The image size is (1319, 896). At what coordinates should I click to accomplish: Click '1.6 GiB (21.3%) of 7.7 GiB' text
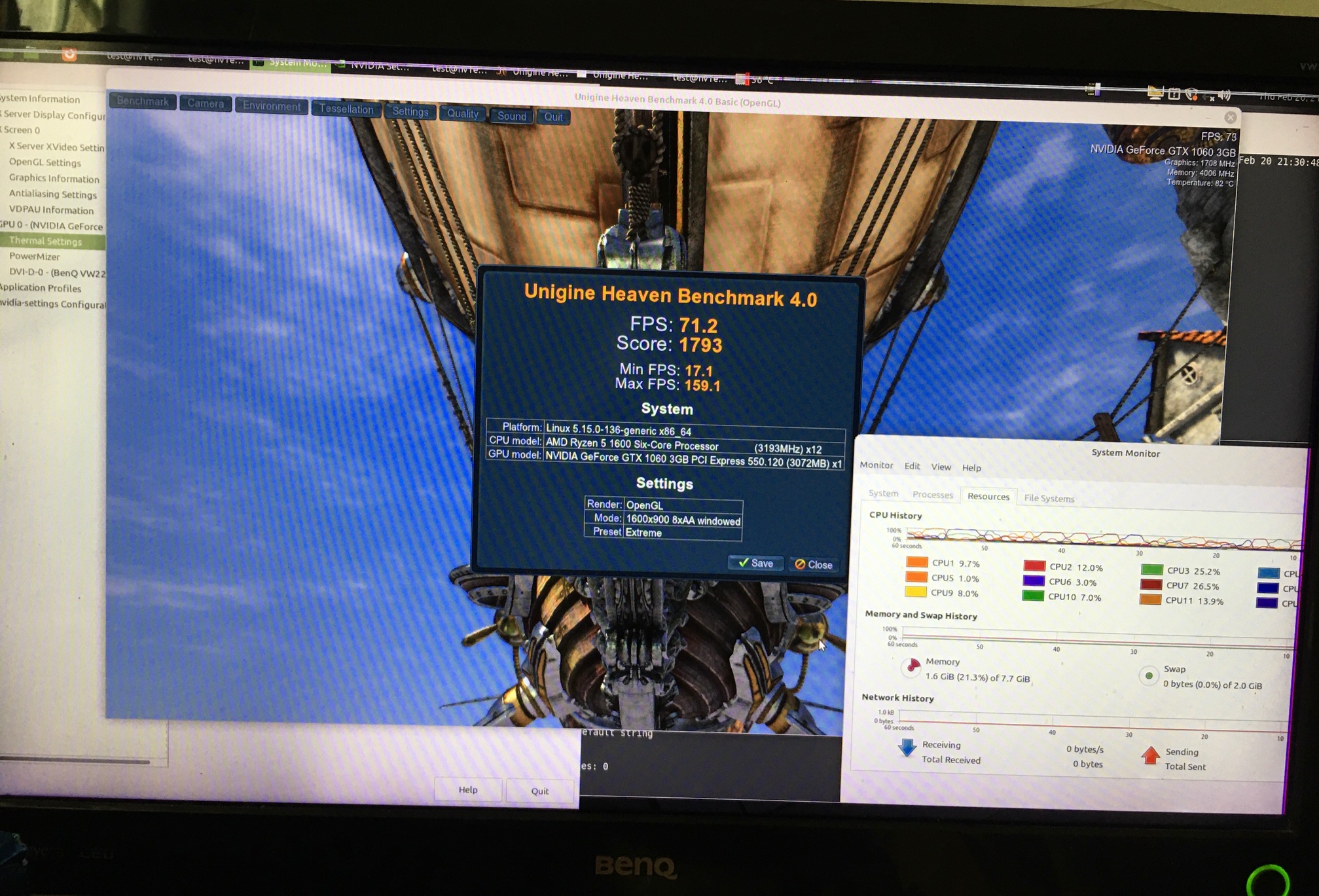[x=977, y=677]
